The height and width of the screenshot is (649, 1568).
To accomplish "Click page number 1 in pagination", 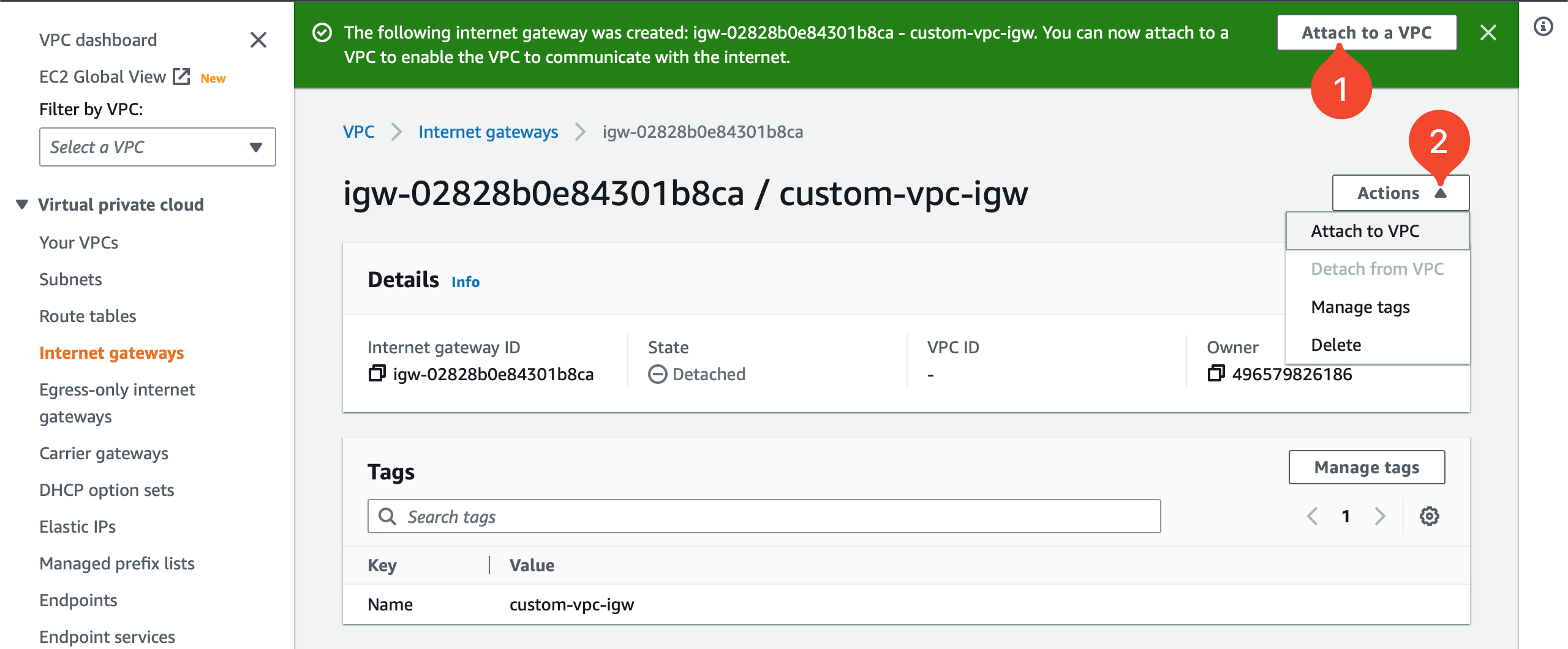I will click(1346, 516).
